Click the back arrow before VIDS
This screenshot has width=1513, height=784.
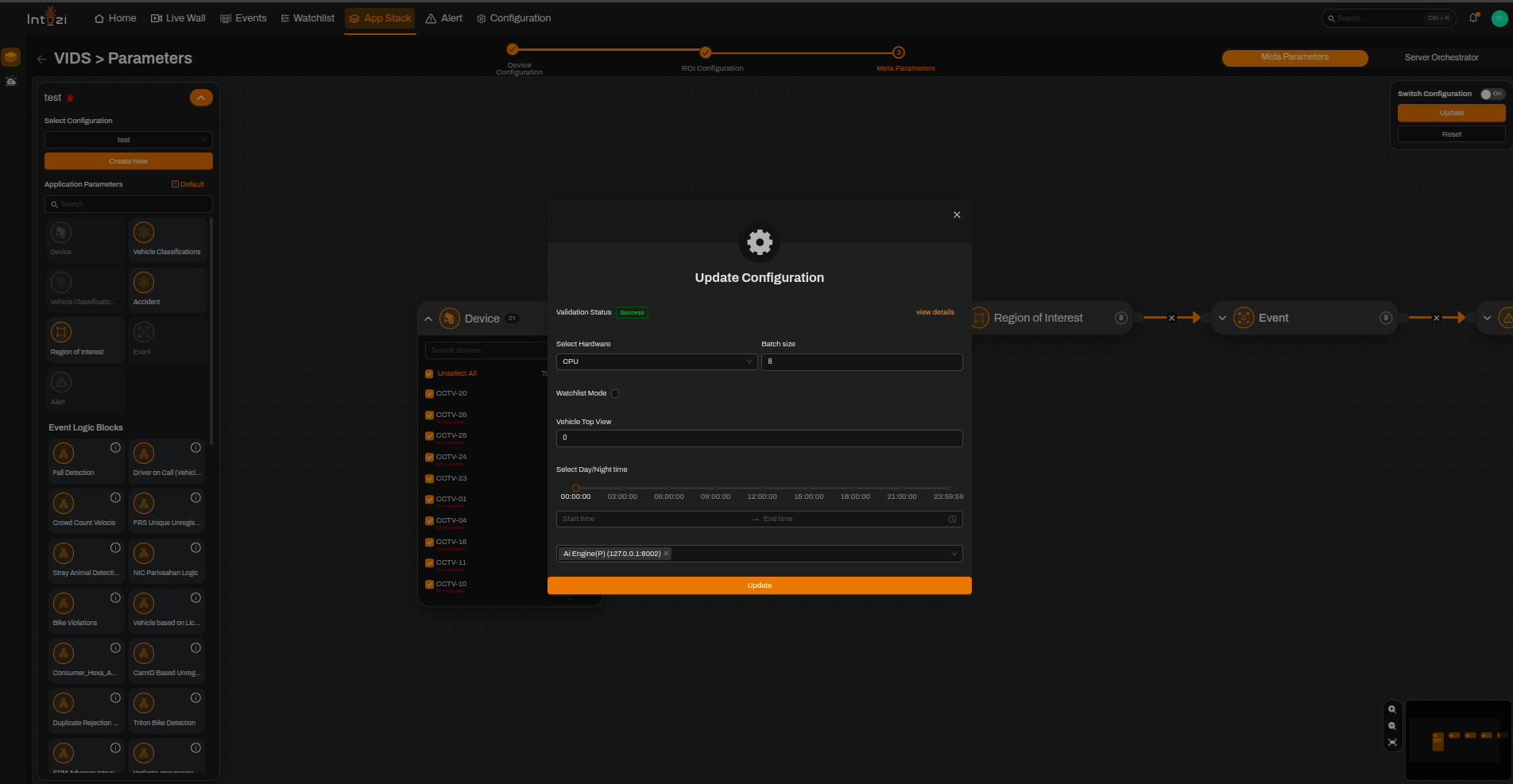pyautogui.click(x=42, y=59)
